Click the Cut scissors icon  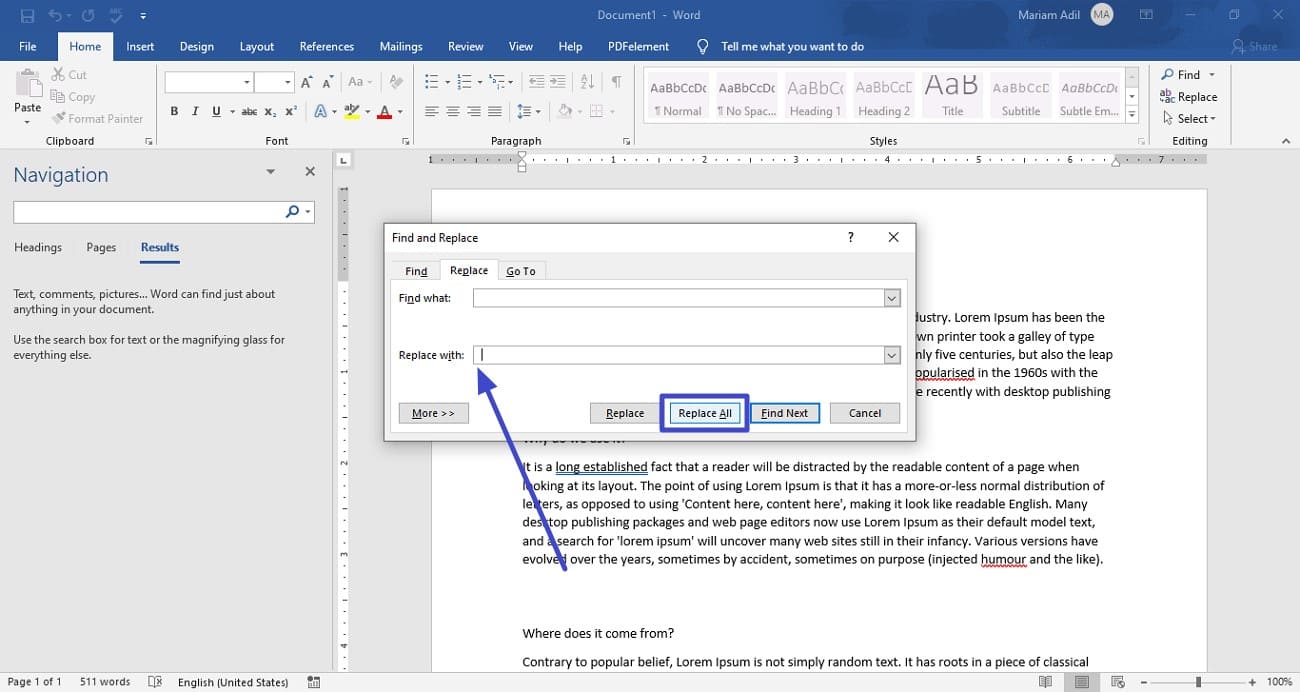[x=59, y=75]
